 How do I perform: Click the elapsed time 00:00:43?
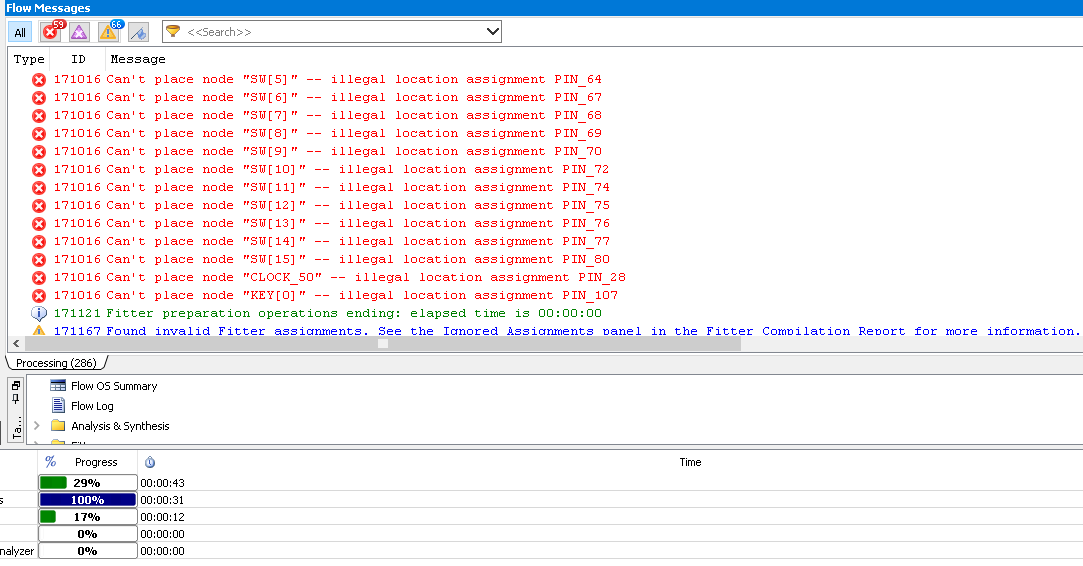point(162,483)
